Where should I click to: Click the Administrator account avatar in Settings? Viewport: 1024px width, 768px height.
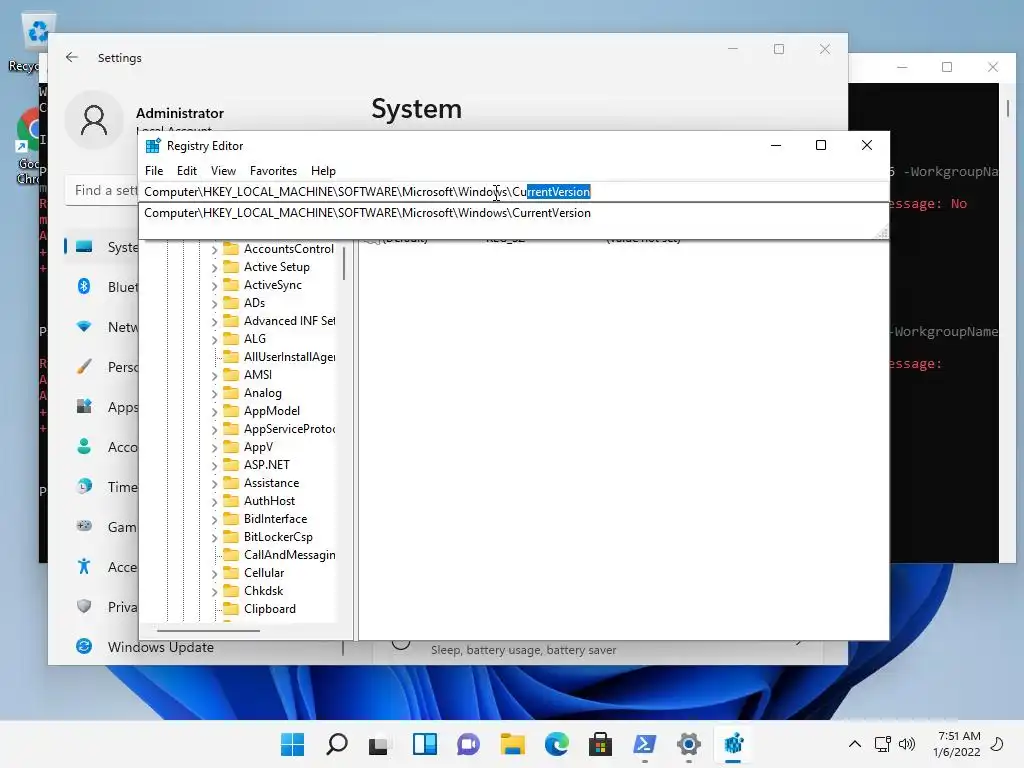coord(94,120)
